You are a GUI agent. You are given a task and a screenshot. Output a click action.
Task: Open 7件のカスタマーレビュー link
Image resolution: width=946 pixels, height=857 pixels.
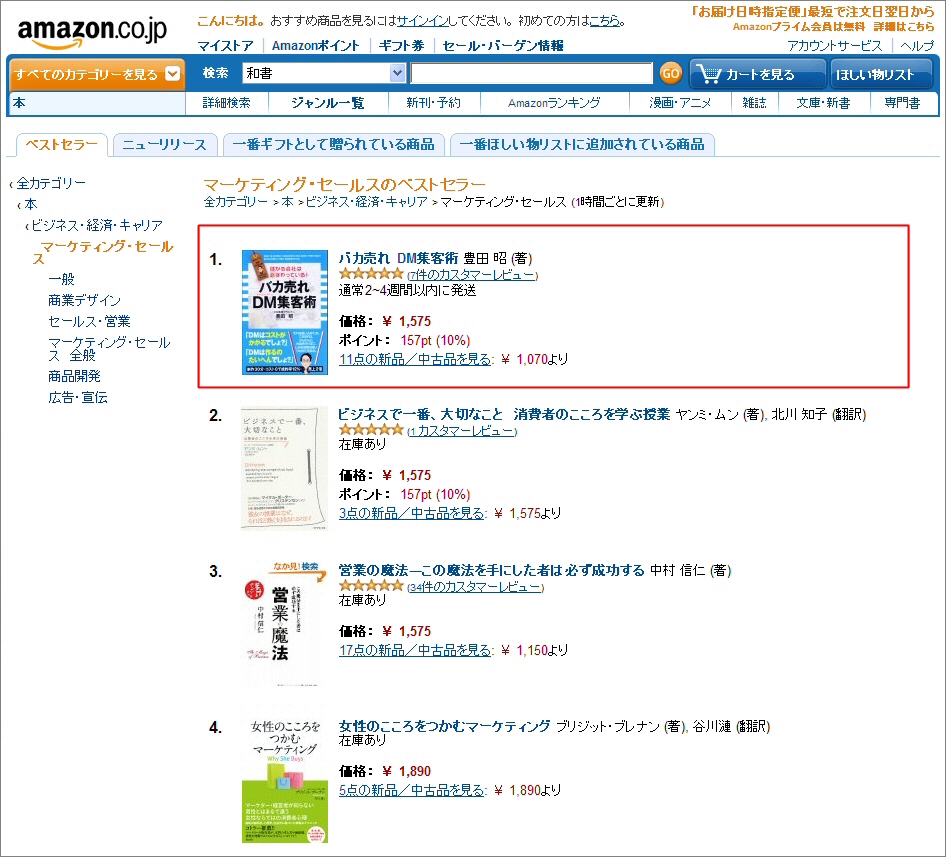[472, 275]
